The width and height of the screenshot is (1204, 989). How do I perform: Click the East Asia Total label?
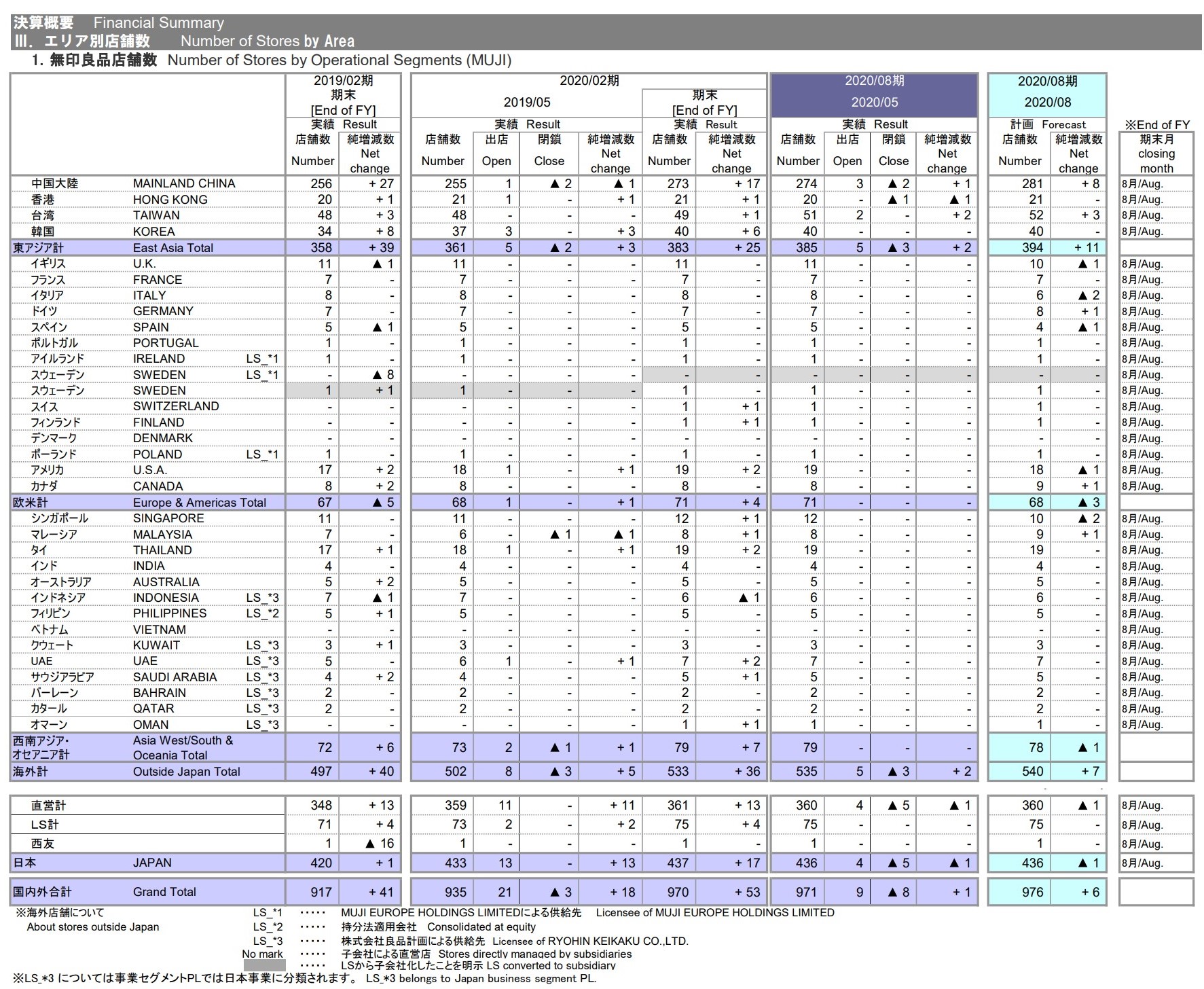(172, 248)
